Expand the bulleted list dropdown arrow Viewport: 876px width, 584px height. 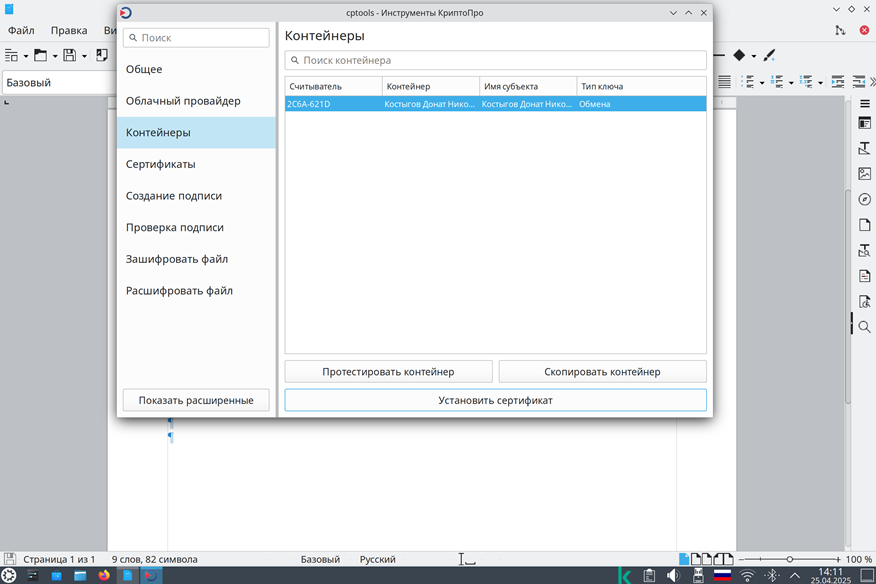point(762,83)
